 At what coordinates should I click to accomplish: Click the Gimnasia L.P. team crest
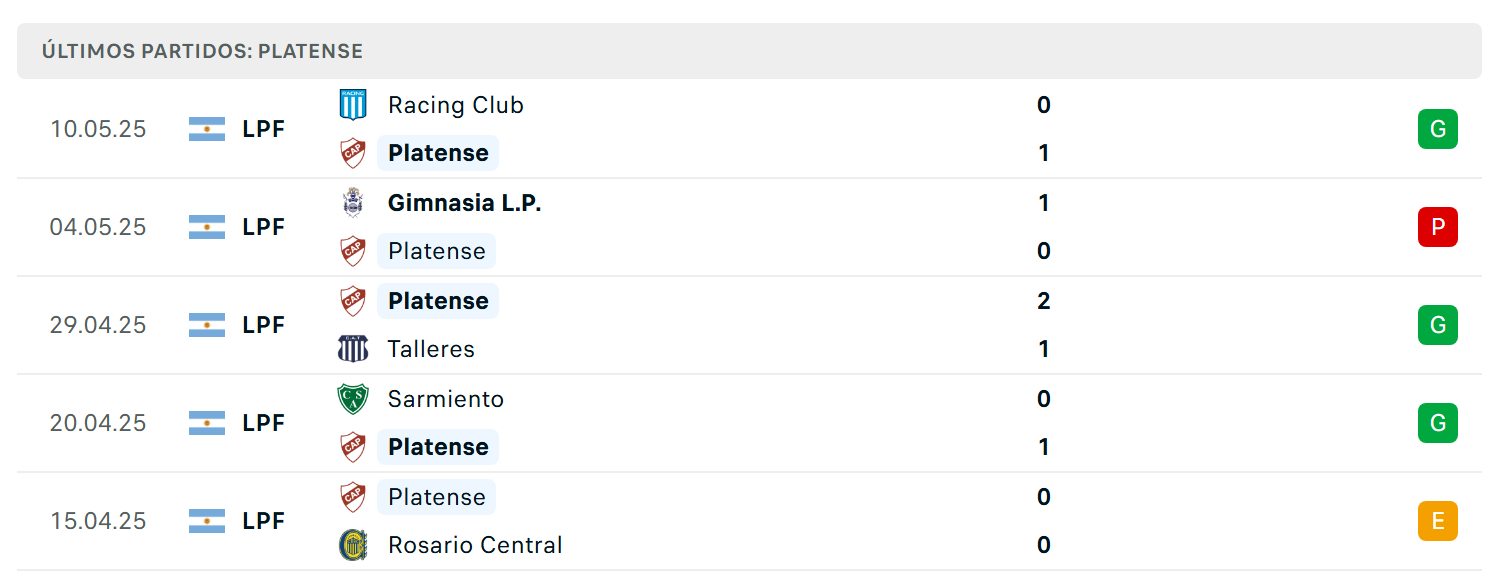point(353,203)
